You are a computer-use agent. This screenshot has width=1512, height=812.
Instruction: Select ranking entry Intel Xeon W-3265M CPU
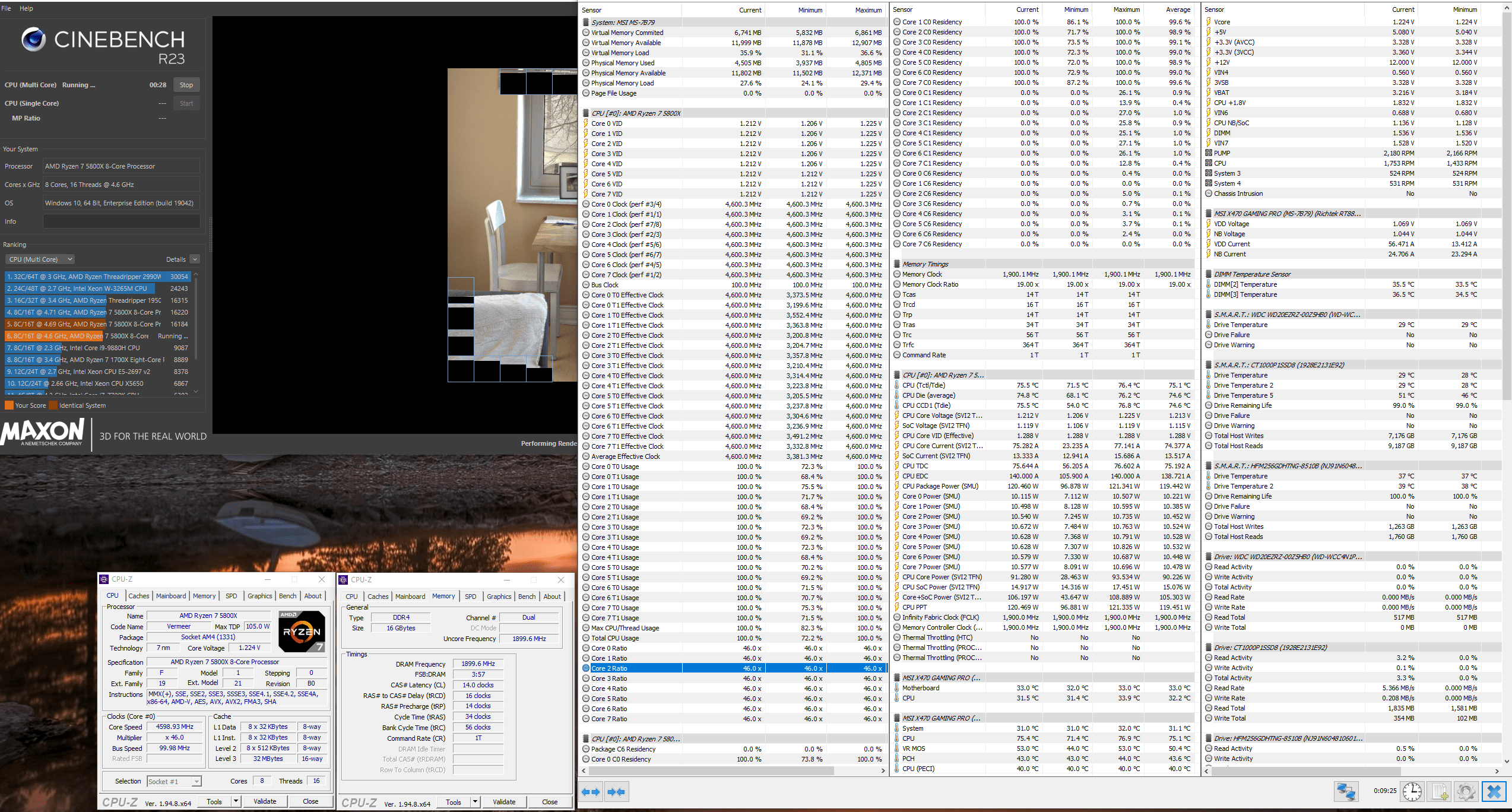click(x=97, y=288)
